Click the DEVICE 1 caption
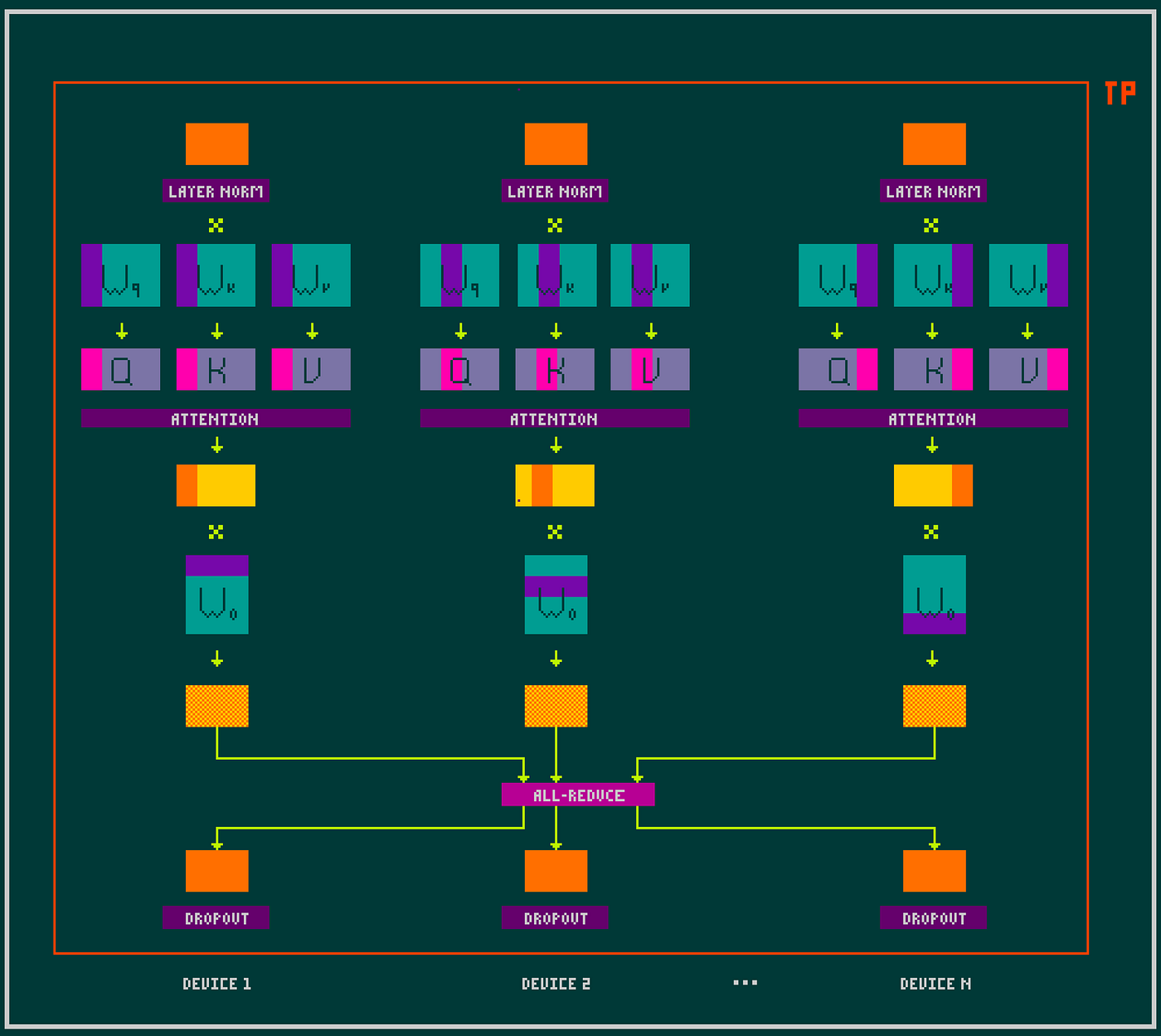 pyautogui.click(x=216, y=984)
